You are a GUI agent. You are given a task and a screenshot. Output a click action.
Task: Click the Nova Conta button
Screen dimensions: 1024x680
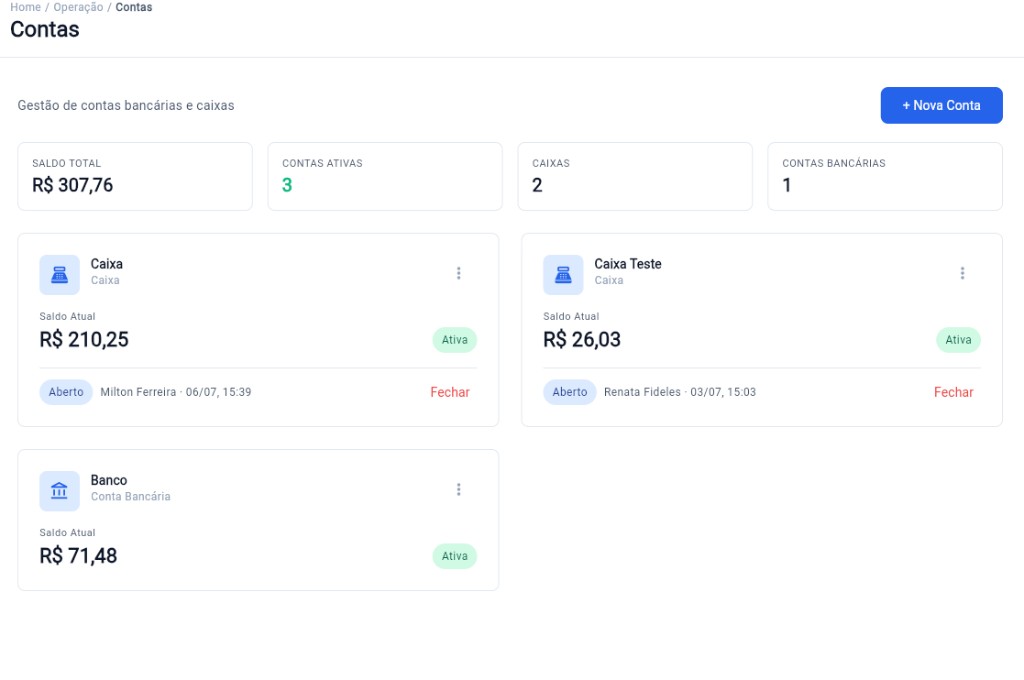[941, 105]
